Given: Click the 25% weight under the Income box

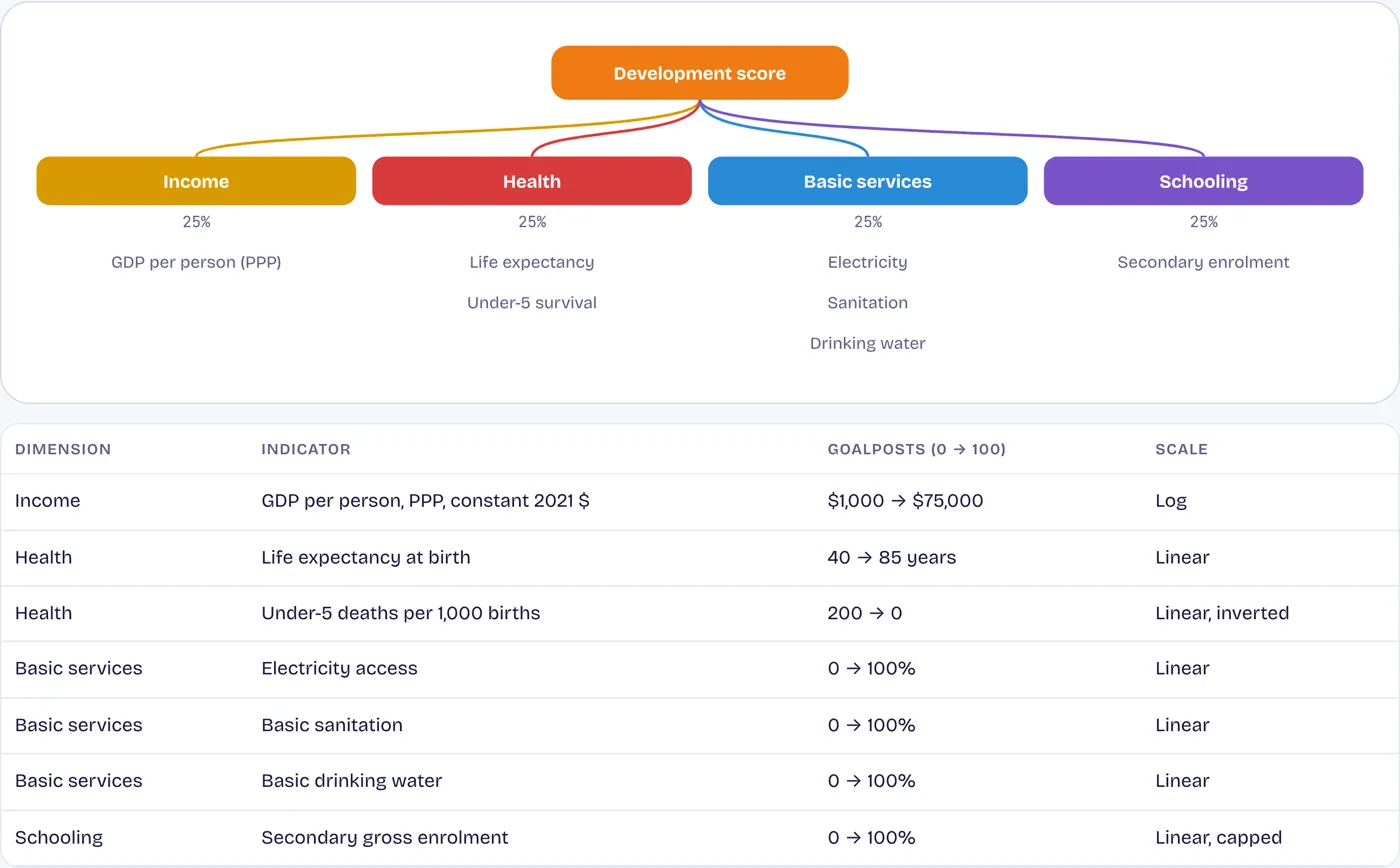Looking at the screenshot, I should click(x=196, y=222).
